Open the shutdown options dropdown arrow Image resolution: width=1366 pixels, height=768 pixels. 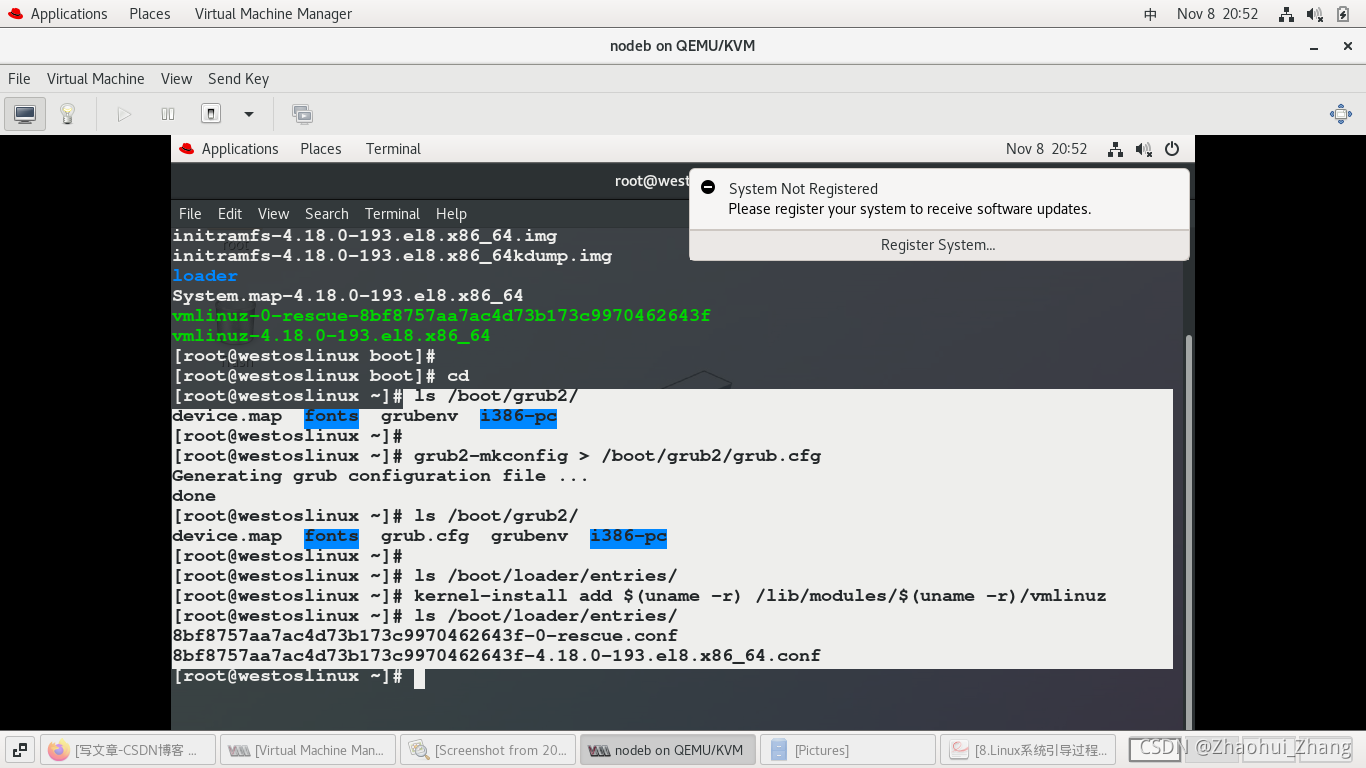pos(248,113)
